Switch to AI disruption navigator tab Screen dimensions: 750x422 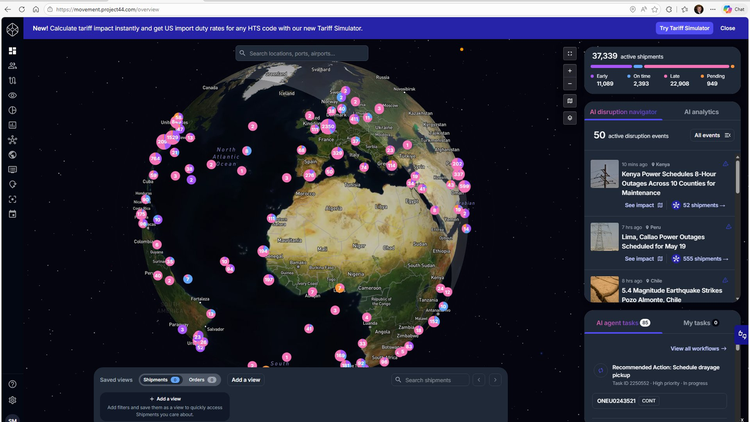[x=623, y=112]
